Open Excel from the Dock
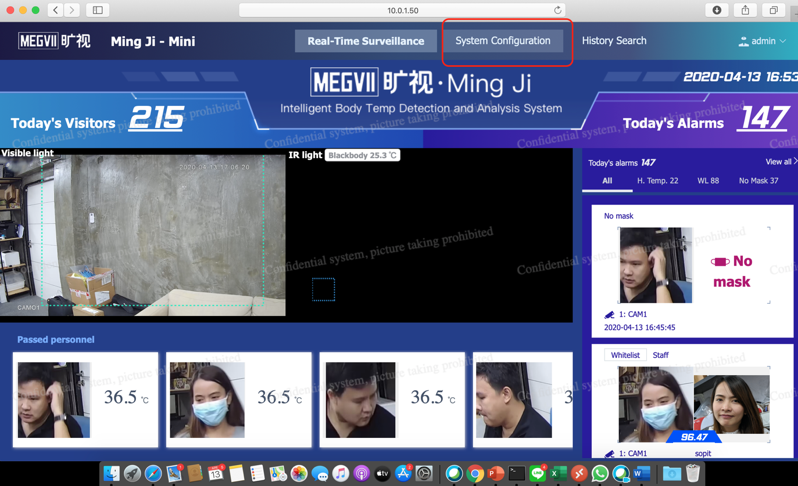This screenshot has width=798, height=486. (x=558, y=474)
